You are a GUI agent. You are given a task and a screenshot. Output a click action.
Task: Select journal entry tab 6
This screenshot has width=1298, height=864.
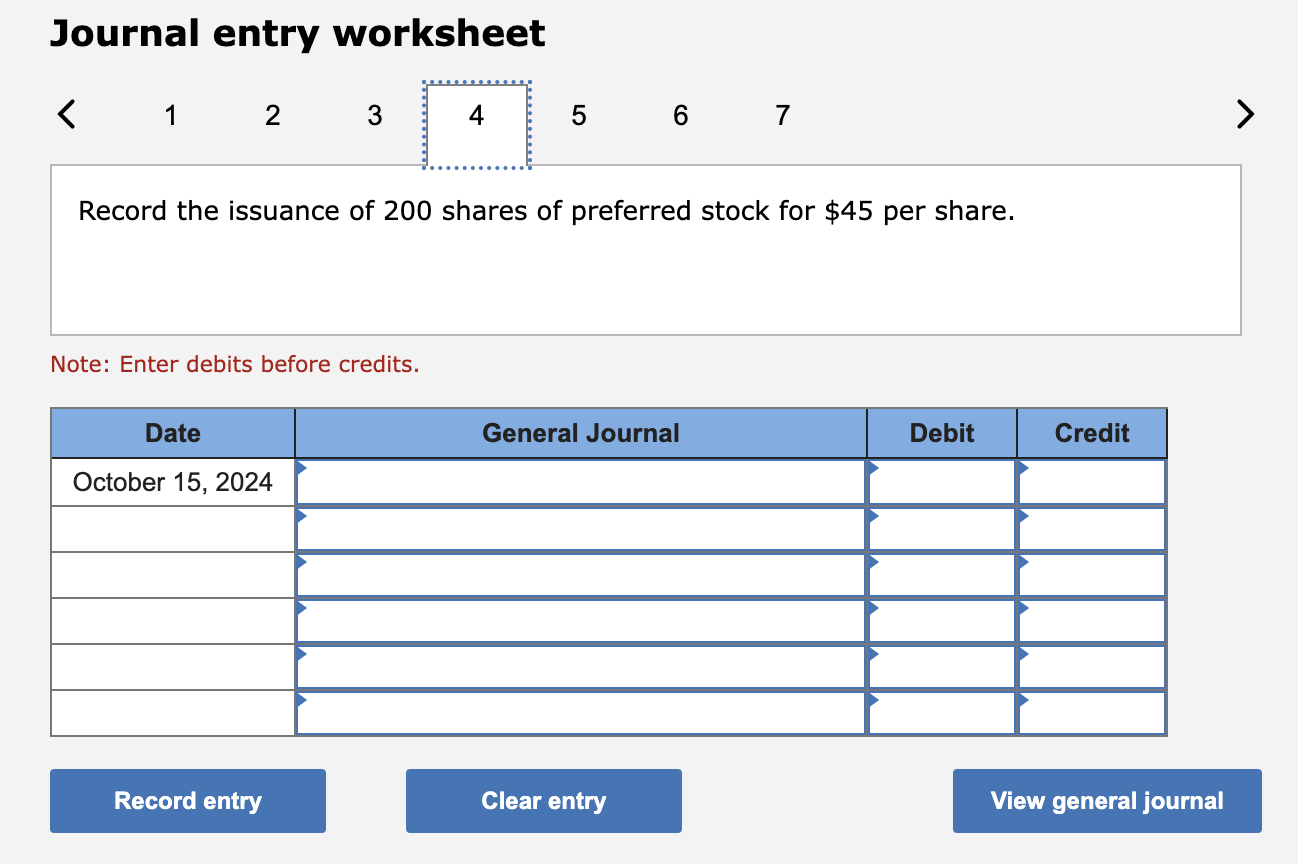tap(680, 115)
